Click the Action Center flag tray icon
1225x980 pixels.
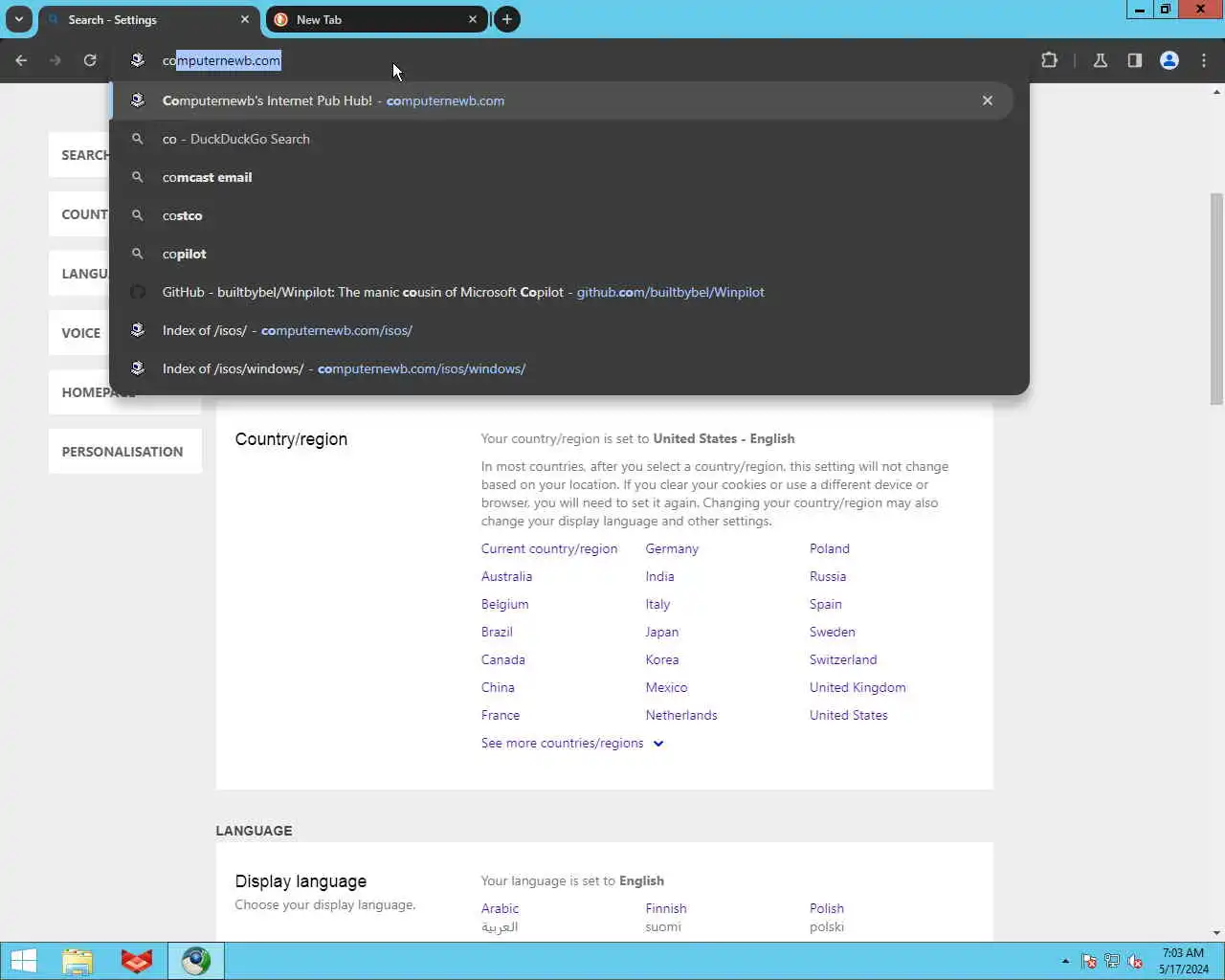pyautogui.click(x=1089, y=961)
